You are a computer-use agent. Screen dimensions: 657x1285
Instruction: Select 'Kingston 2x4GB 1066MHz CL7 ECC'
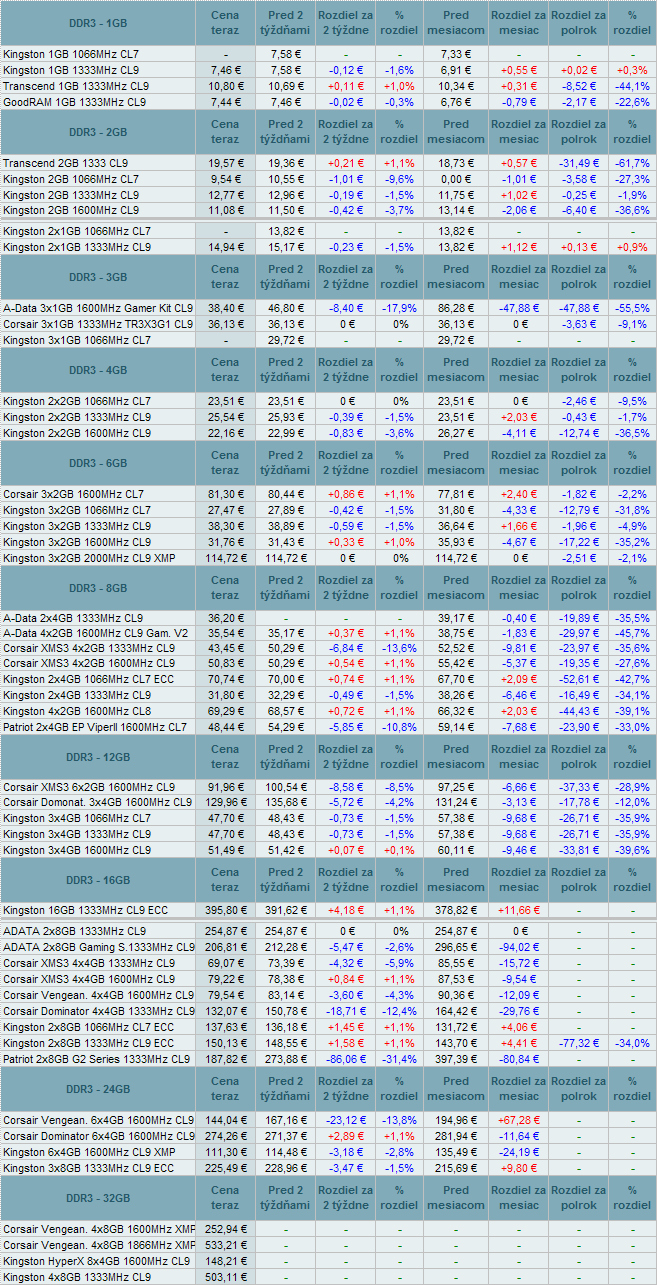tap(88, 679)
